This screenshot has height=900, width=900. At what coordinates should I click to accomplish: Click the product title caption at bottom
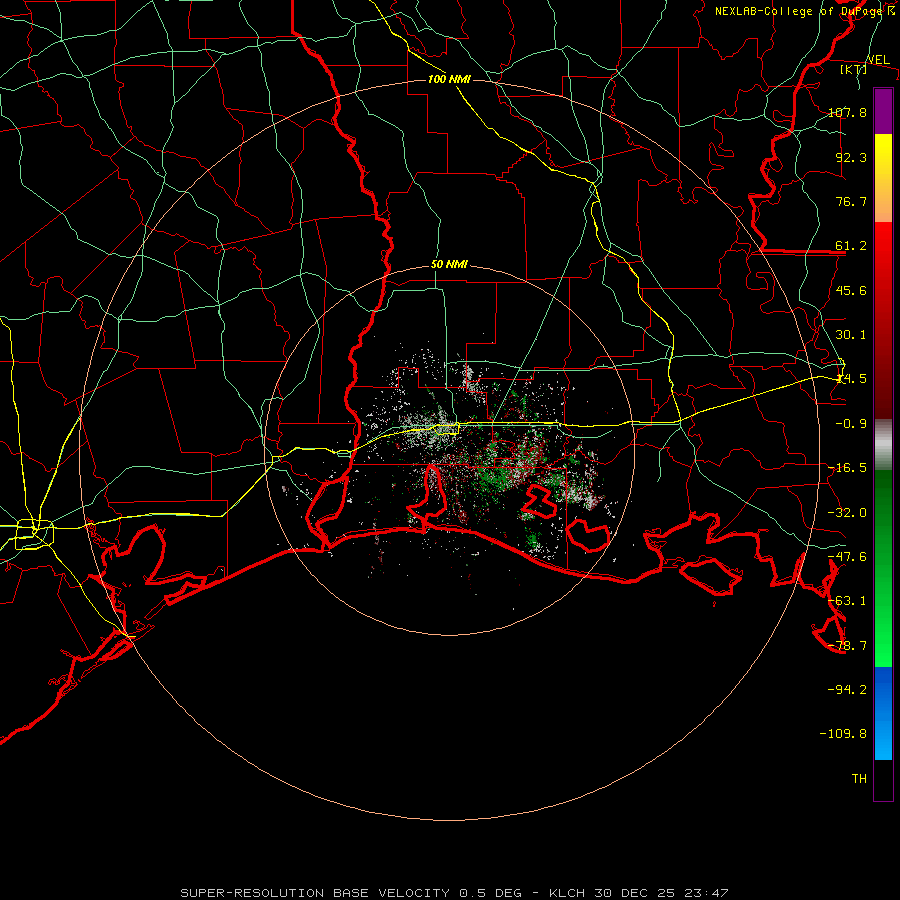[x=454, y=893]
